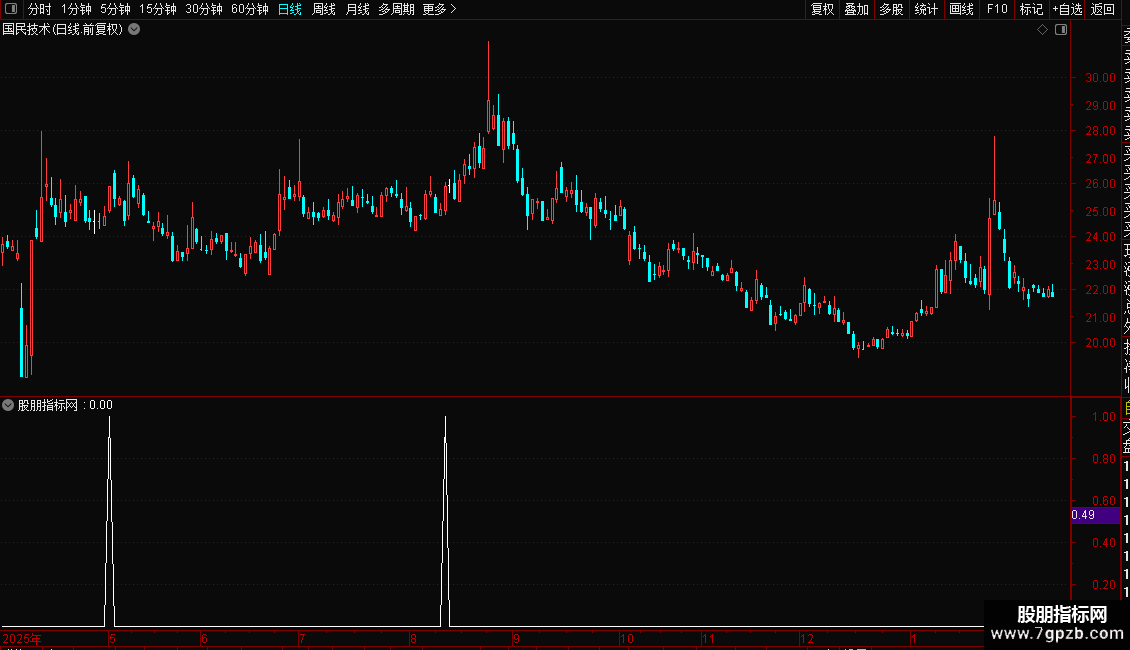Click the 2025年 label on time axis

click(22, 639)
